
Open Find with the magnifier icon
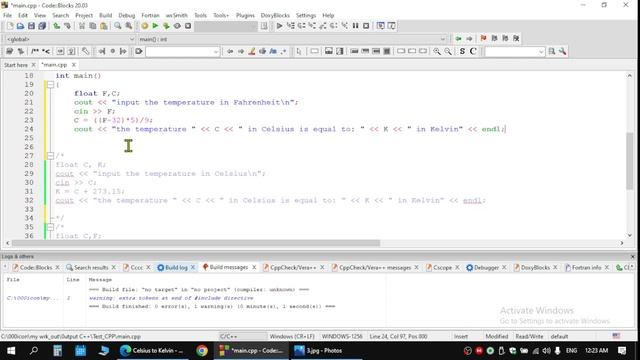[x=118, y=26]
